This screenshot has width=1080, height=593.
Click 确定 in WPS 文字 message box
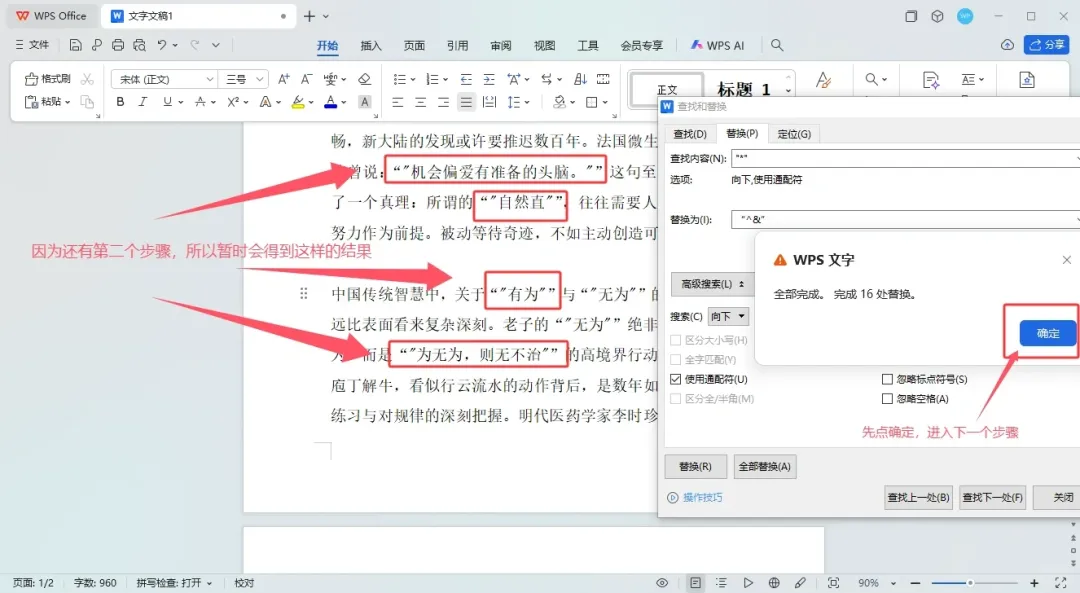pos(1048,333)
